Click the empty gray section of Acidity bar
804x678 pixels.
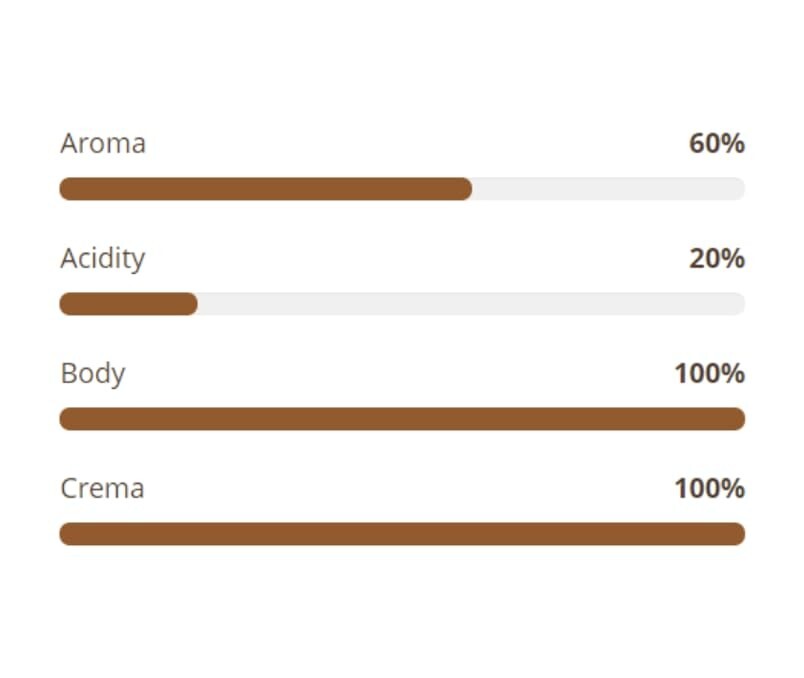470,304
